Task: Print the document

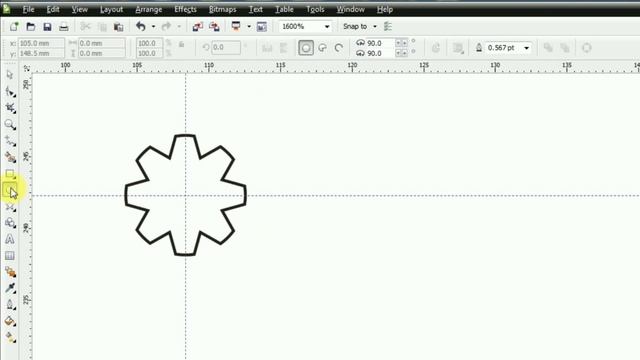Action: [64, 27]
